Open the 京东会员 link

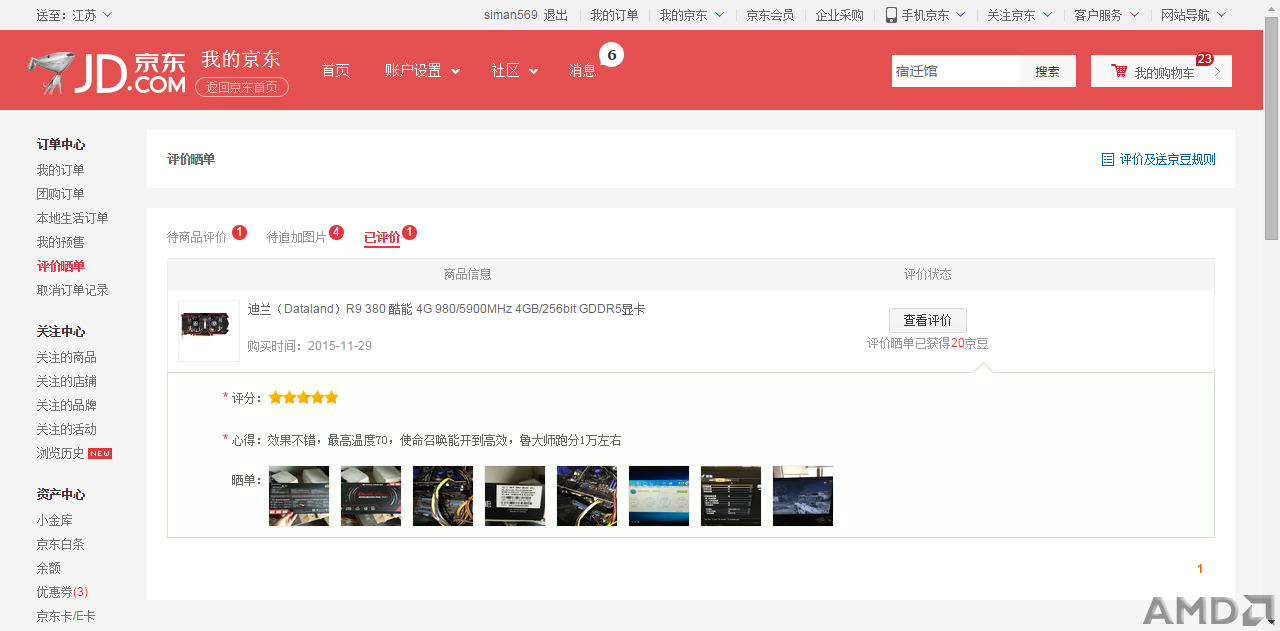click(770, 15)
